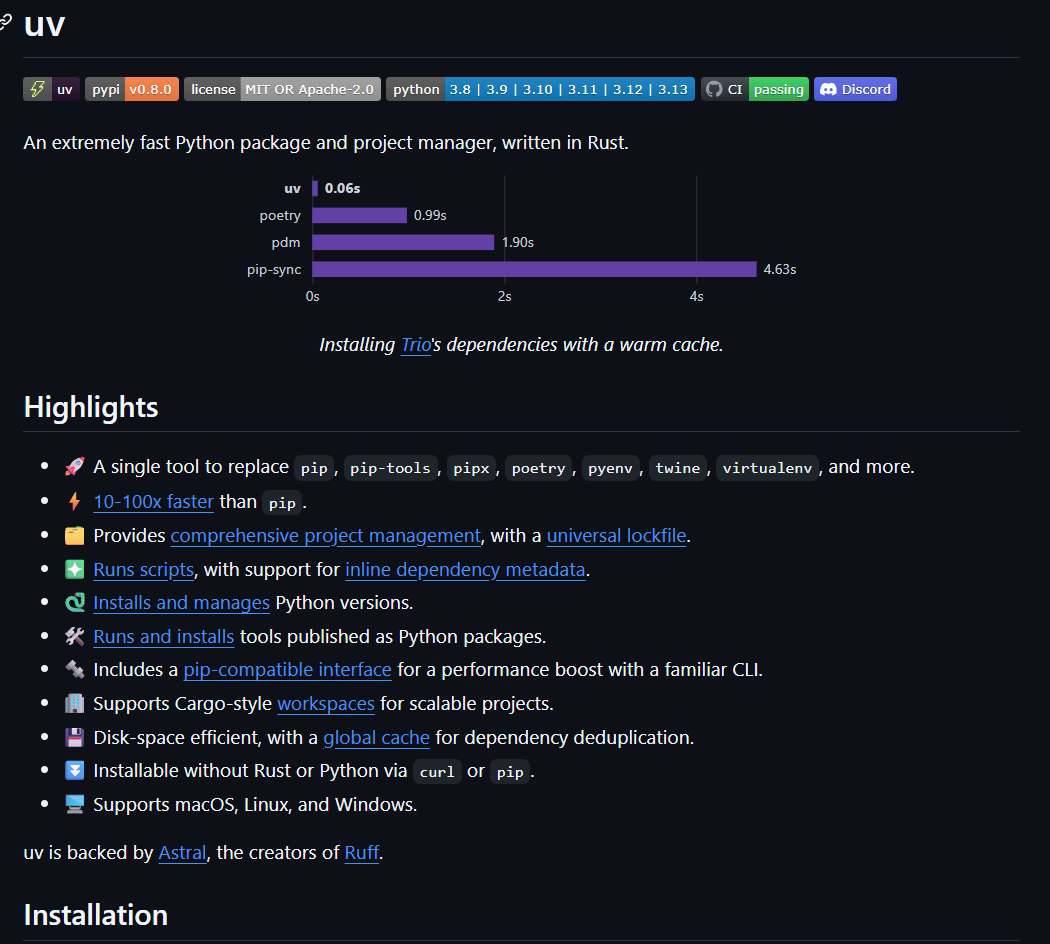
Task: Click the rocket emoji in Highlights
Action: 74,467
